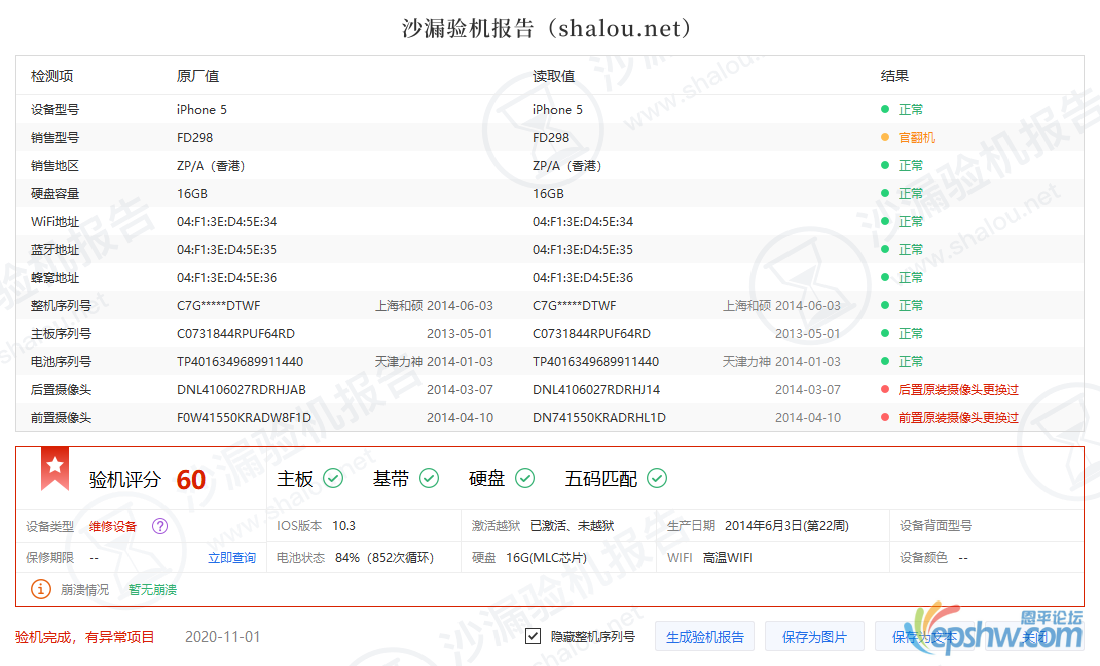Viewport: 1100px width, 666px height.
Task: Click 16GB in the 读取值 column
Action: [x=549, y=194]
